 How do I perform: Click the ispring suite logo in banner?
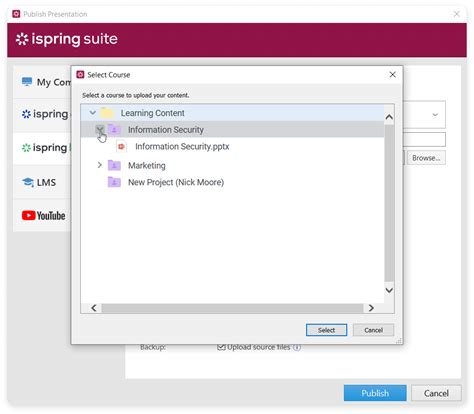click(67, 39)
